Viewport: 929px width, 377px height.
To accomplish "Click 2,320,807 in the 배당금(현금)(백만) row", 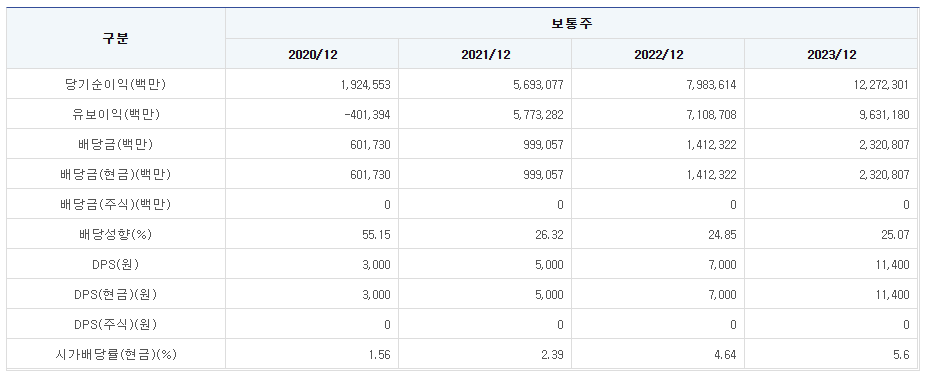I will 885,175.
